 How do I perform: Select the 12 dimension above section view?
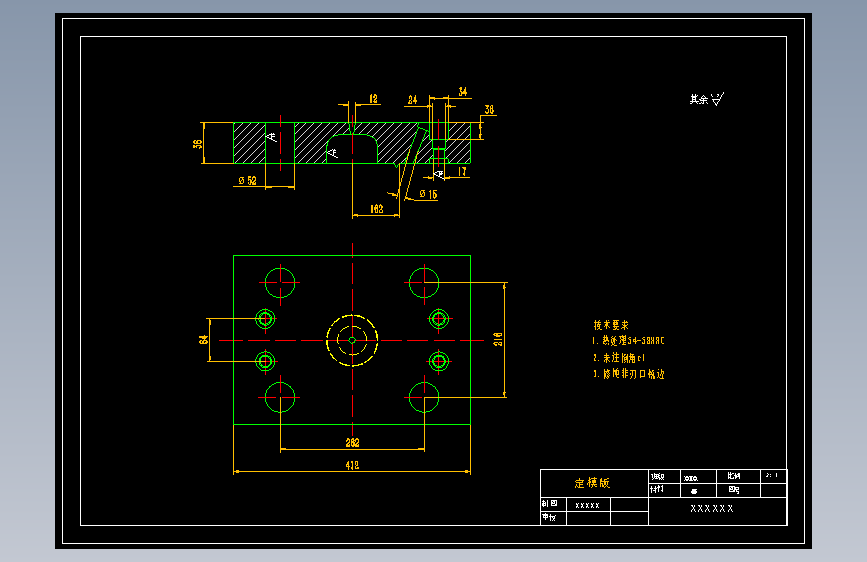pos(373,98)
